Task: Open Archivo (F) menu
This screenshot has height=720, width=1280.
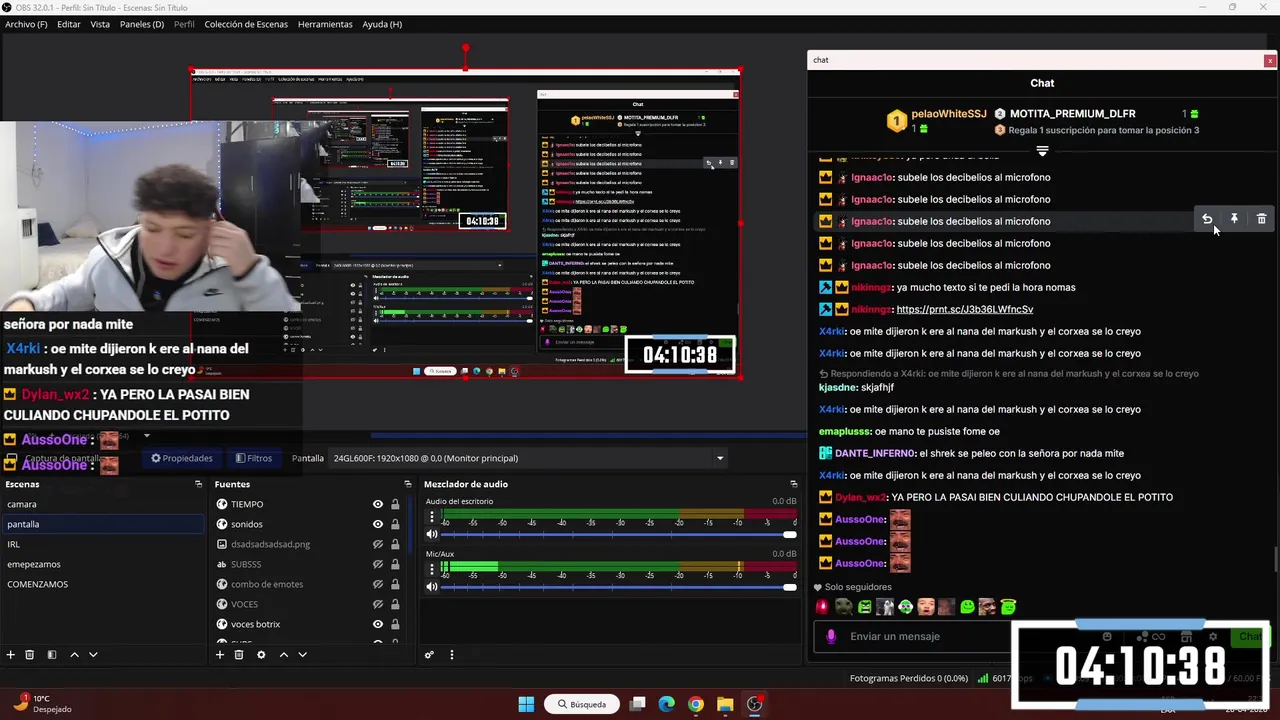Action: [x=26, y=24]
